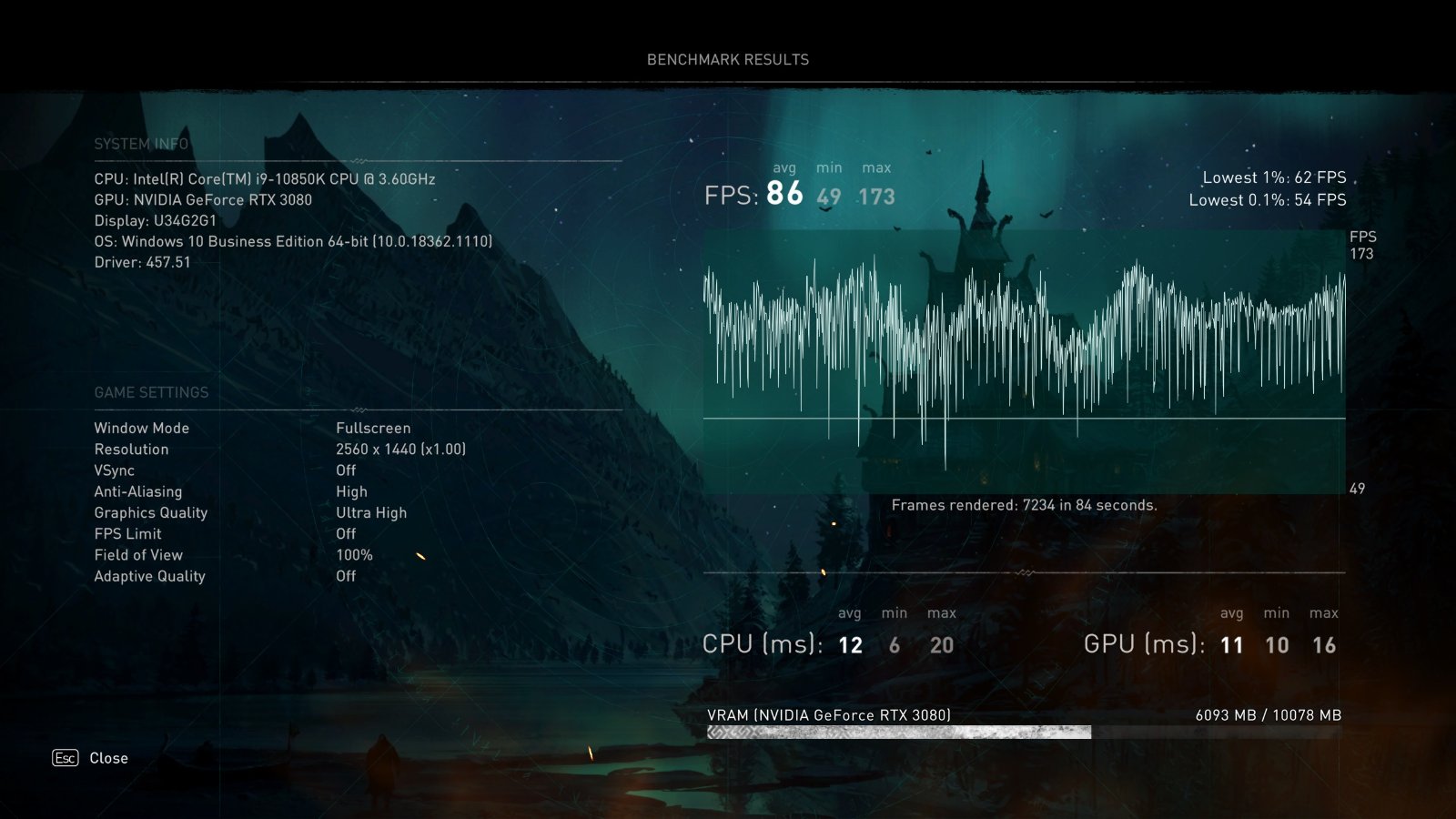Click the FPS Limit label
This screenshot has height=819, width=1456.
pos(128,533)
